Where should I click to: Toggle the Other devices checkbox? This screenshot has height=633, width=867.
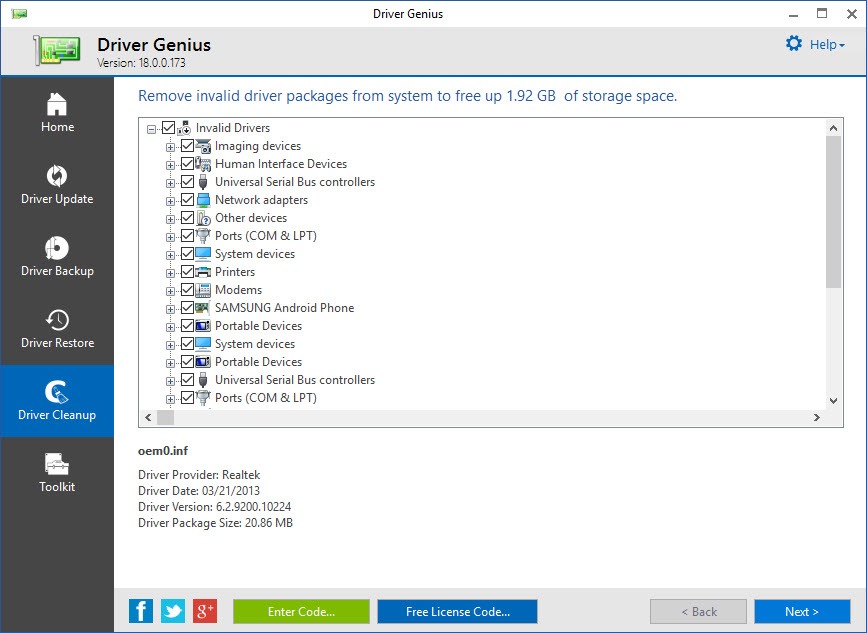tap(187, 218)
